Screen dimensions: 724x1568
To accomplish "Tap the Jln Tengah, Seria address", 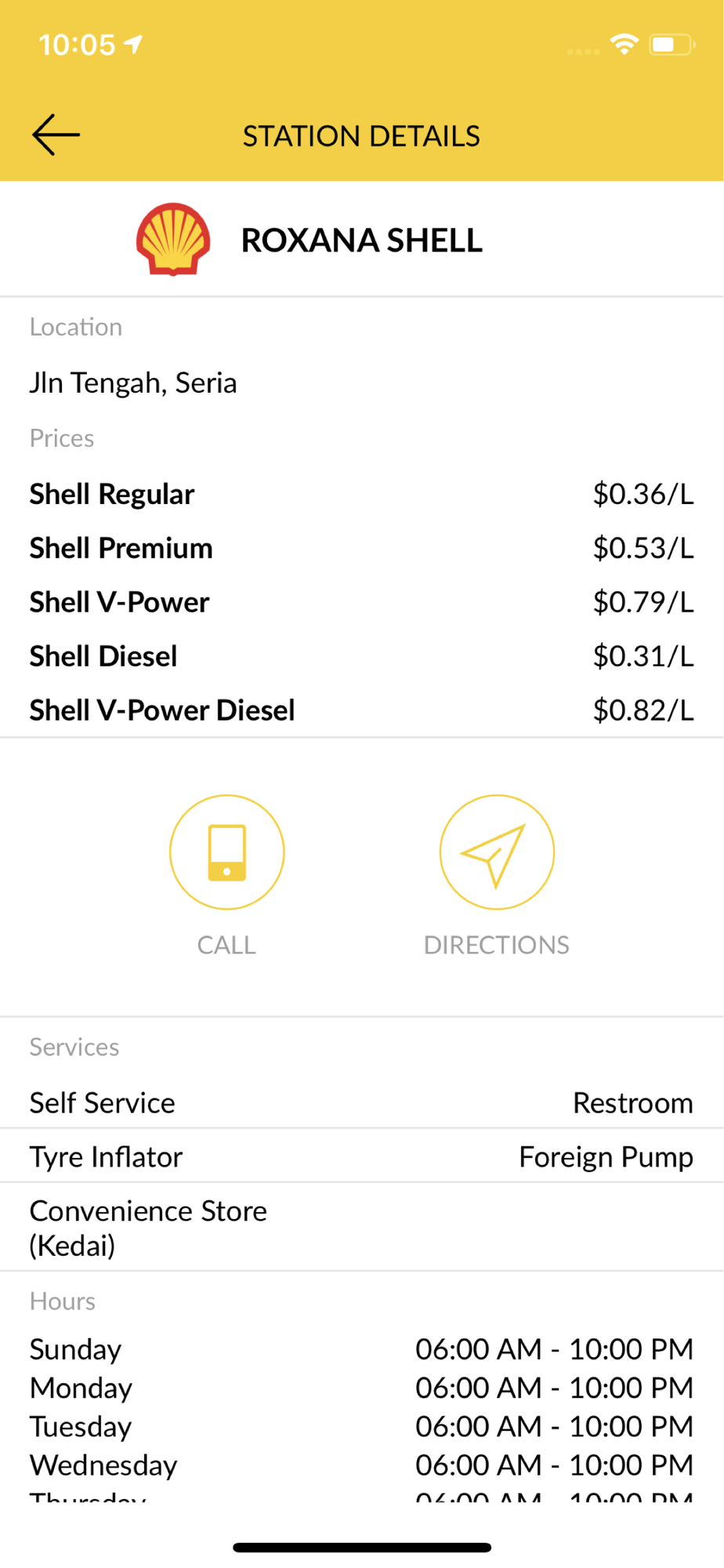I will 133,383.
